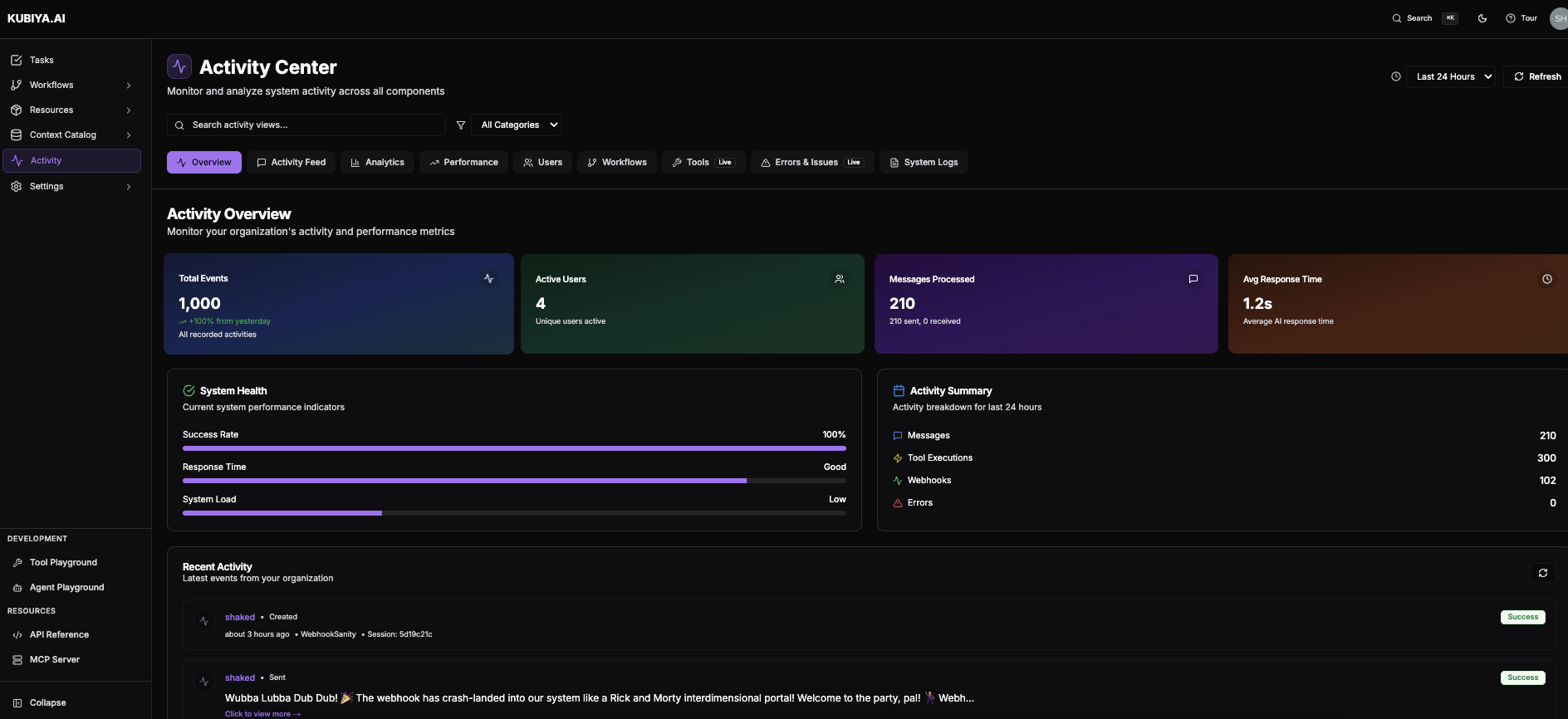Click the clock icon beside time range
The width and height of the screenshot is (1568, 719).
click(1396, 76)
